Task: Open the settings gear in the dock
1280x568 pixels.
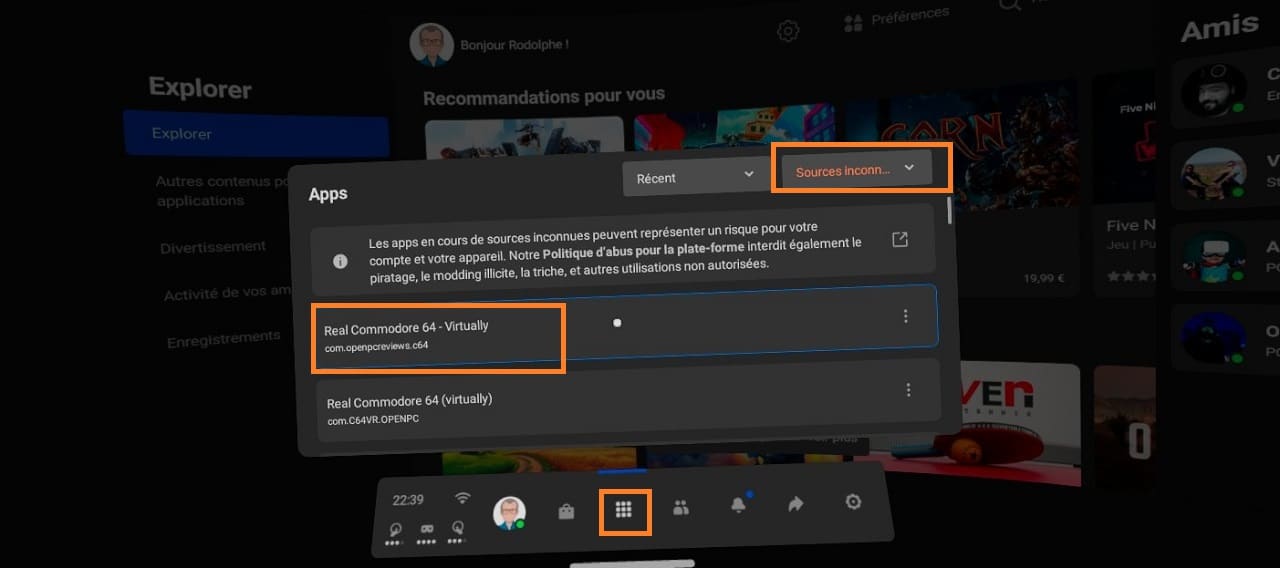Action: [853, 502]
